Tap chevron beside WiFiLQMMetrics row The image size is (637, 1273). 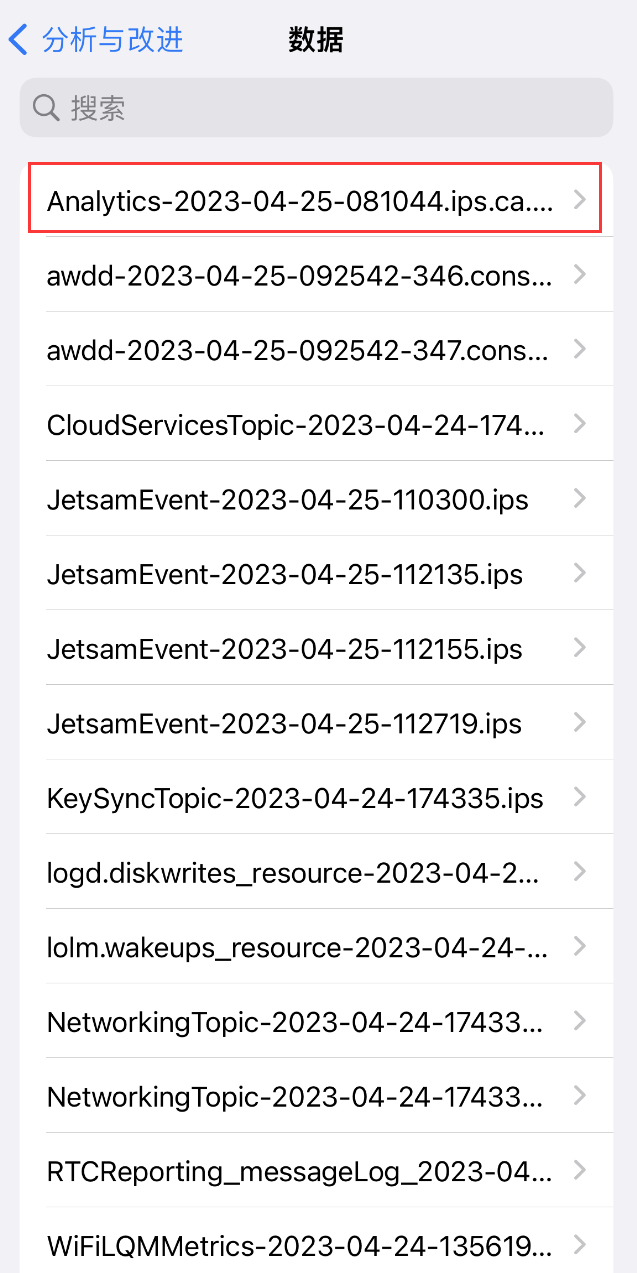coord(579,1245)
